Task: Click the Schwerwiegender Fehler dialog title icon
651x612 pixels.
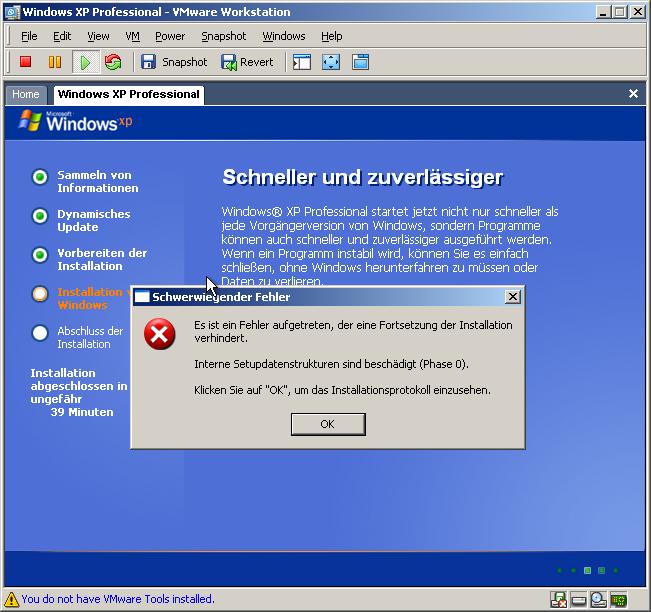Action: pyautogui.click(x=142, y=297)
